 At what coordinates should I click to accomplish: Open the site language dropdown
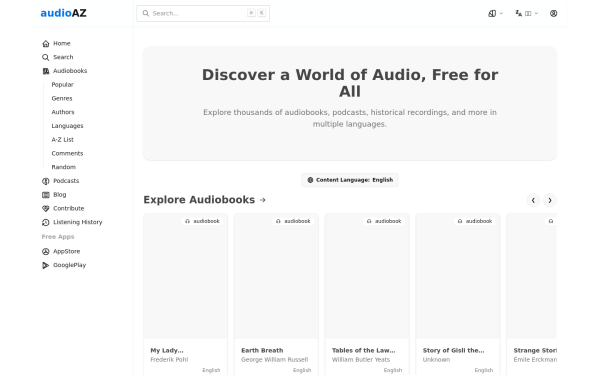pyautogui.click(x=527, y=13)
